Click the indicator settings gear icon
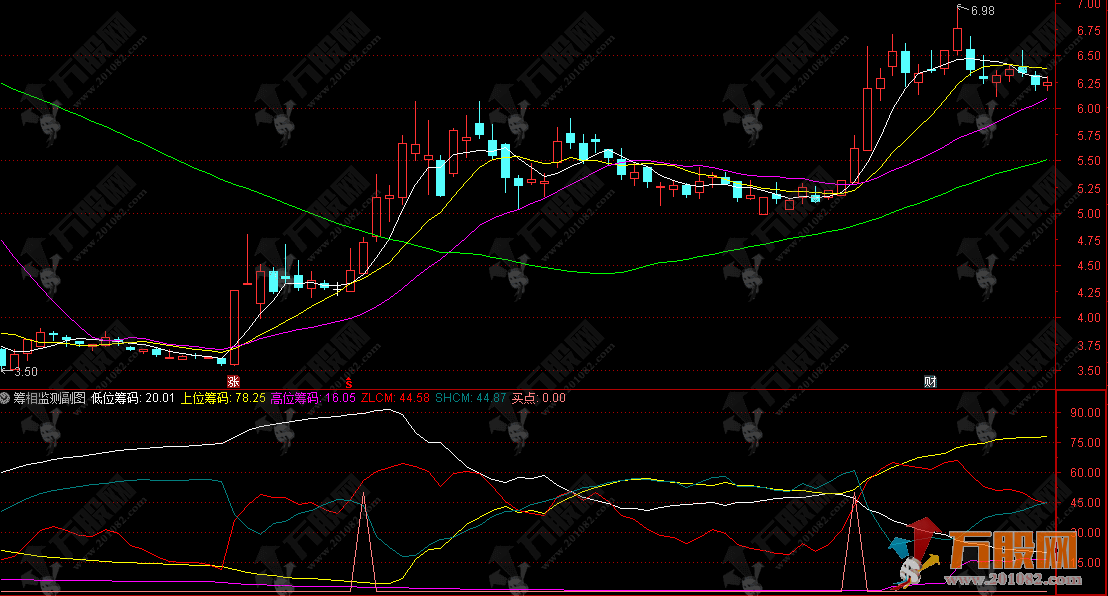This screenshot has height=596, width=1108. 6,397
